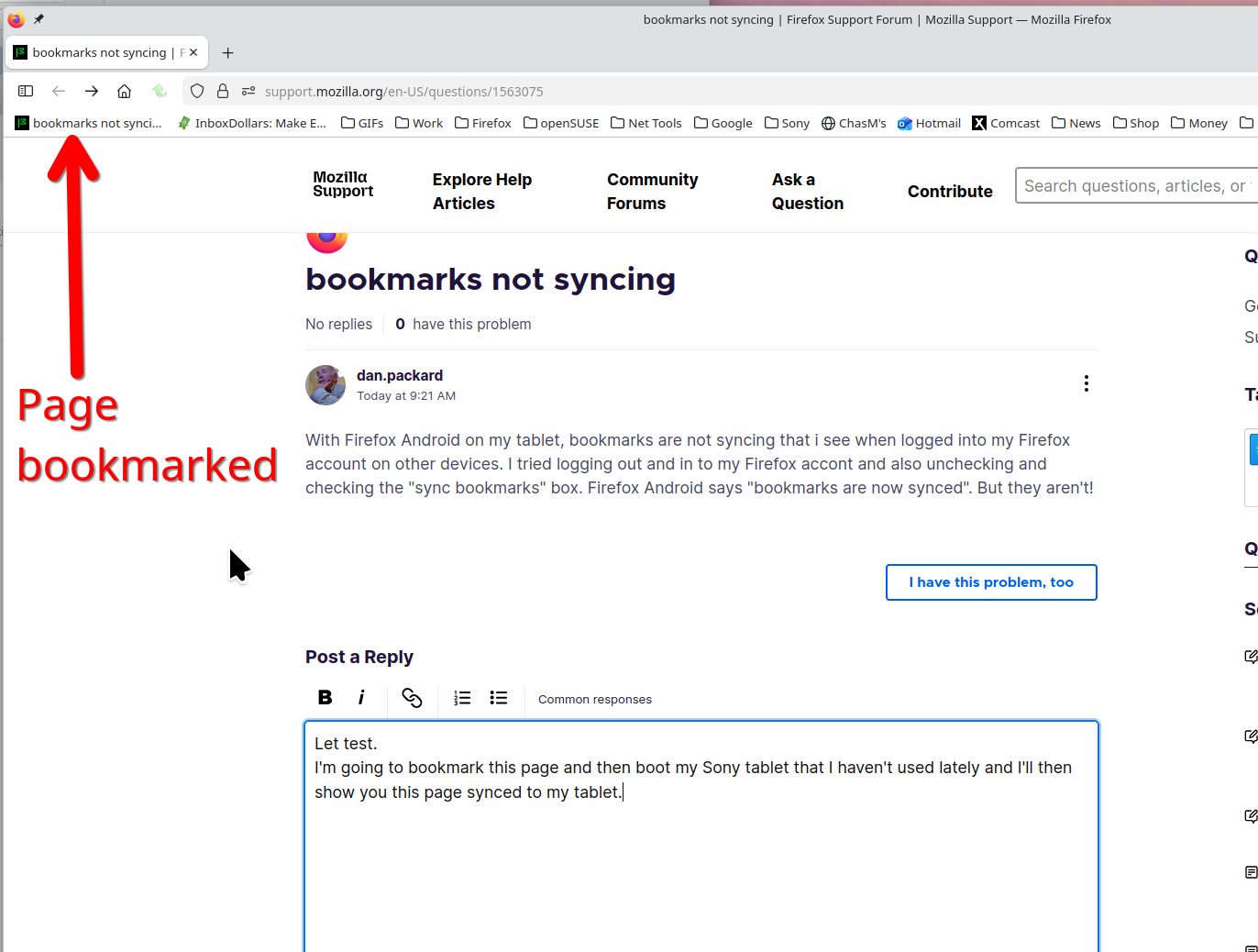Open a new tab with the plus button

tap(228, 52)
